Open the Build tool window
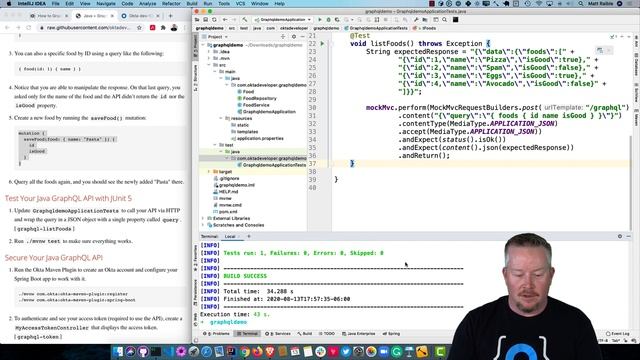640x360 pixels. coord(304,334)
